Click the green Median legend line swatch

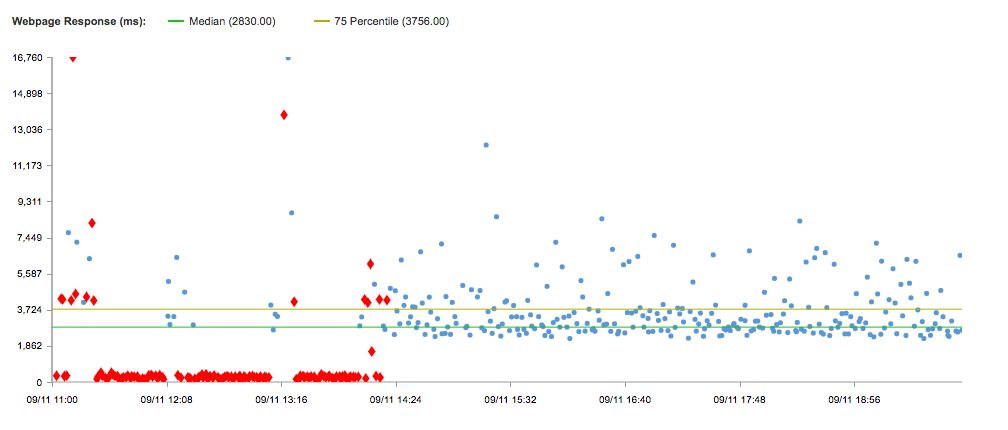click(x=176, y=21)
